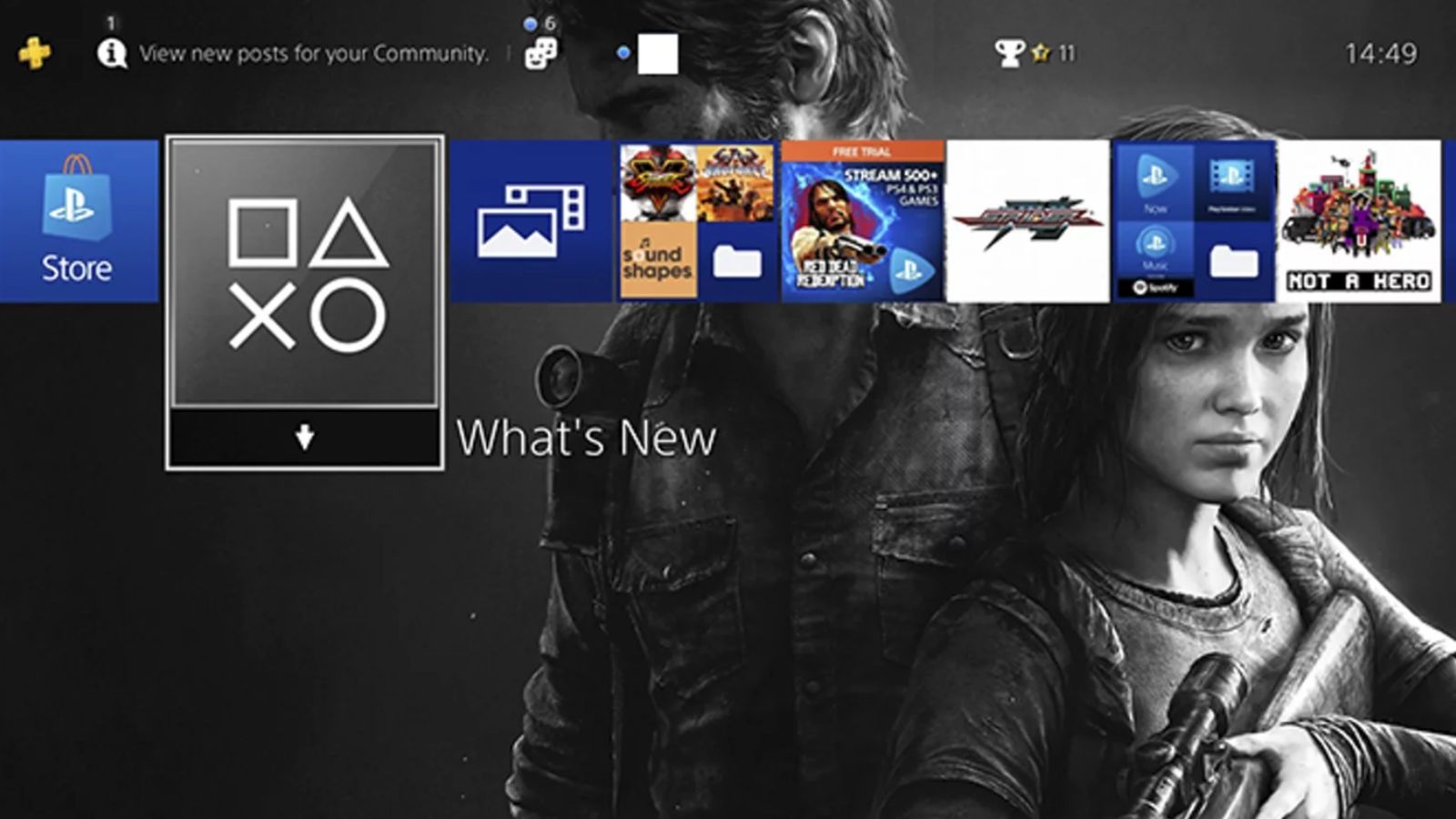Launch the Not A Hero game tile
This screenshot has width=1456, height=819.
point(1359,221)
